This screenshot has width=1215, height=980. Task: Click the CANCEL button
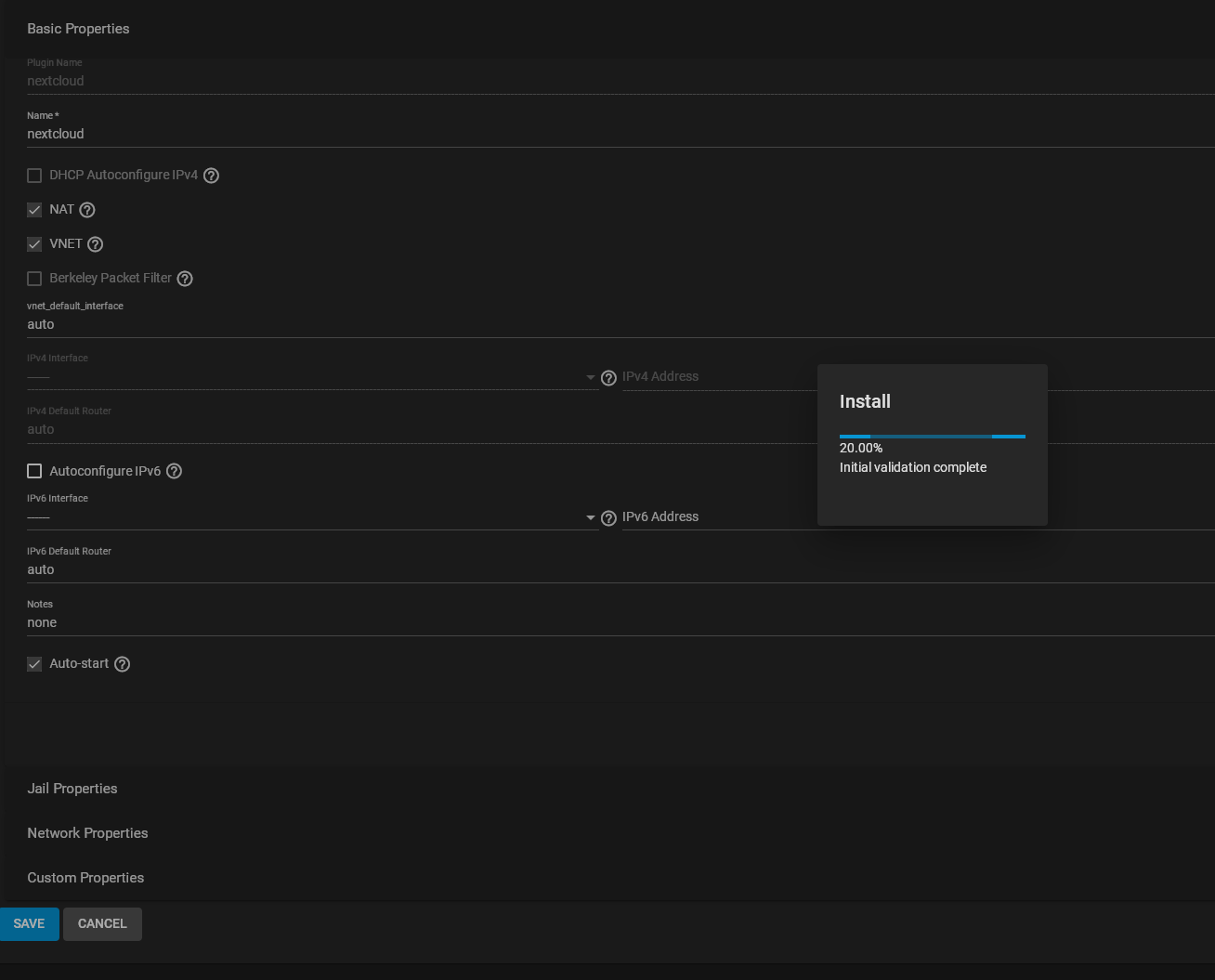(x=102, y=924)
